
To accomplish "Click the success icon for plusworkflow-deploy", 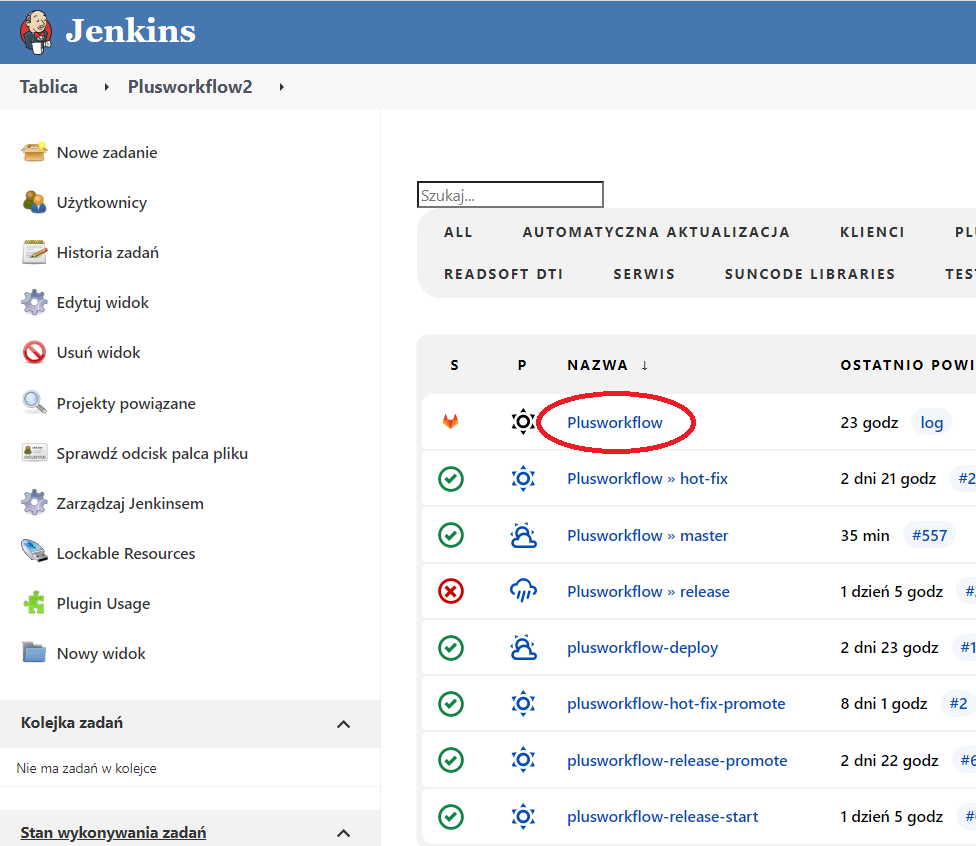I will [x=451, y=647].
